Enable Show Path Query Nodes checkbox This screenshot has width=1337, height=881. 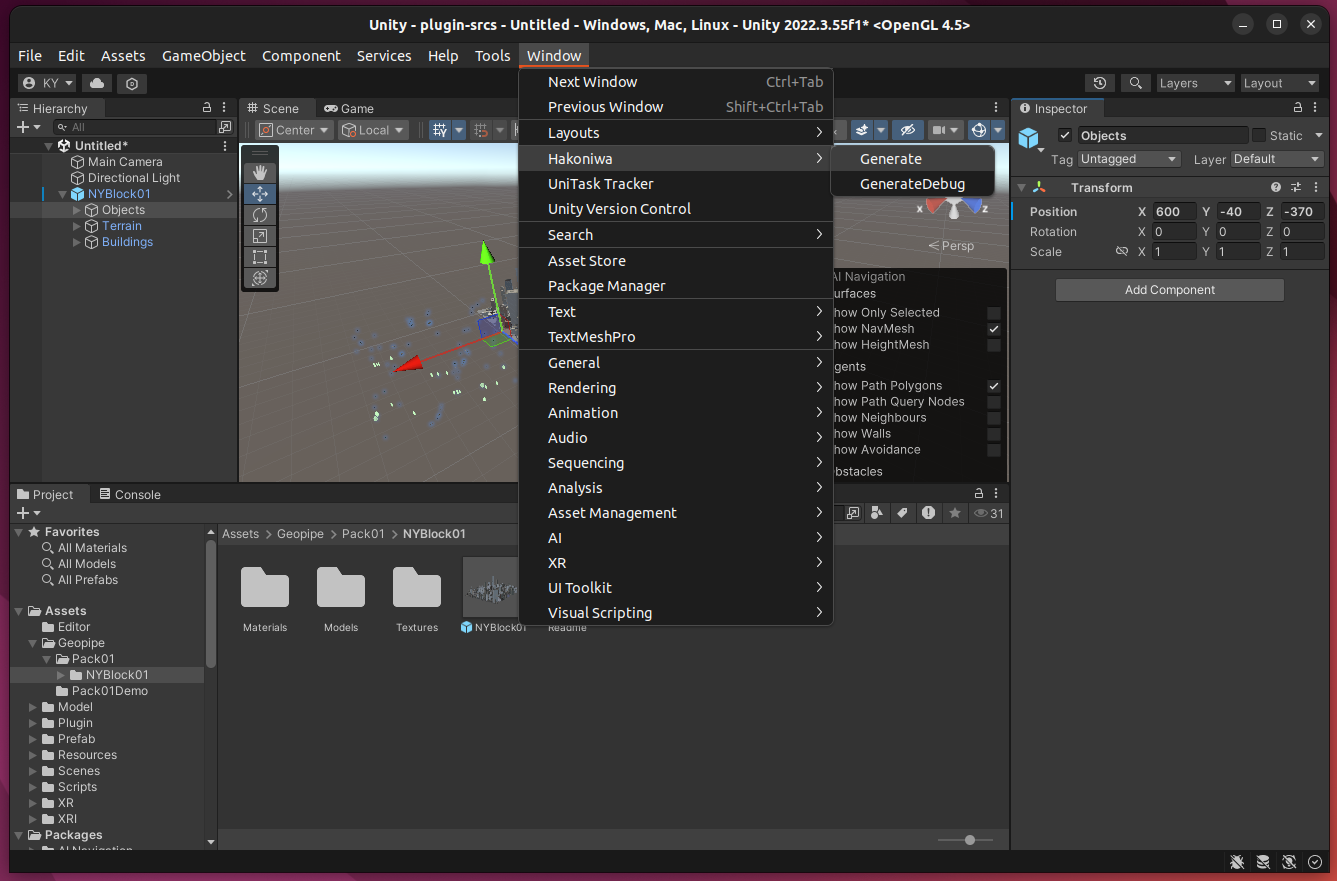point(994,402)
